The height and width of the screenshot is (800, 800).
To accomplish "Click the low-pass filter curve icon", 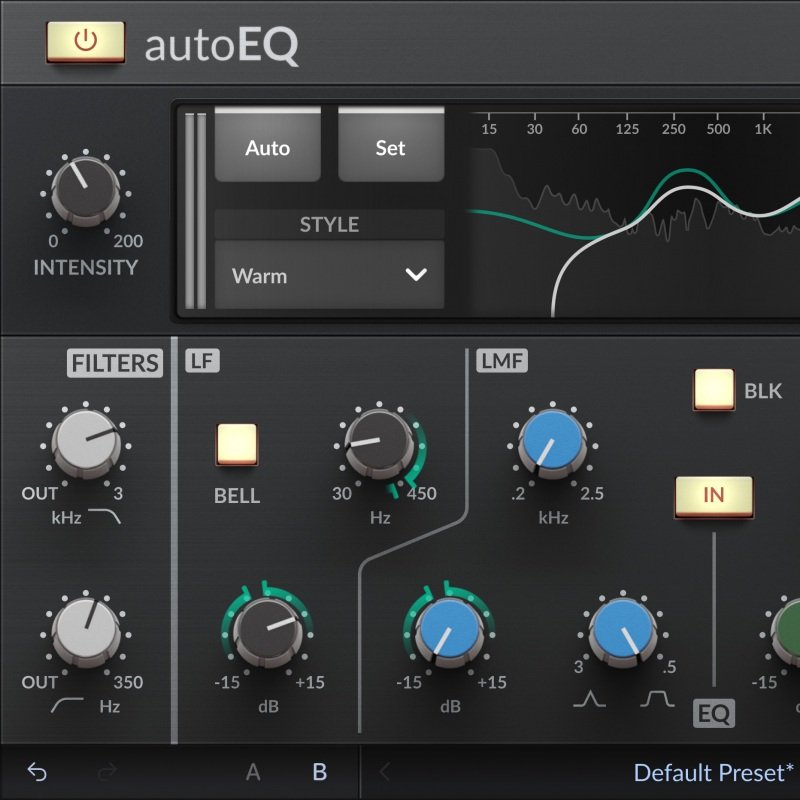I will (105, 516).
